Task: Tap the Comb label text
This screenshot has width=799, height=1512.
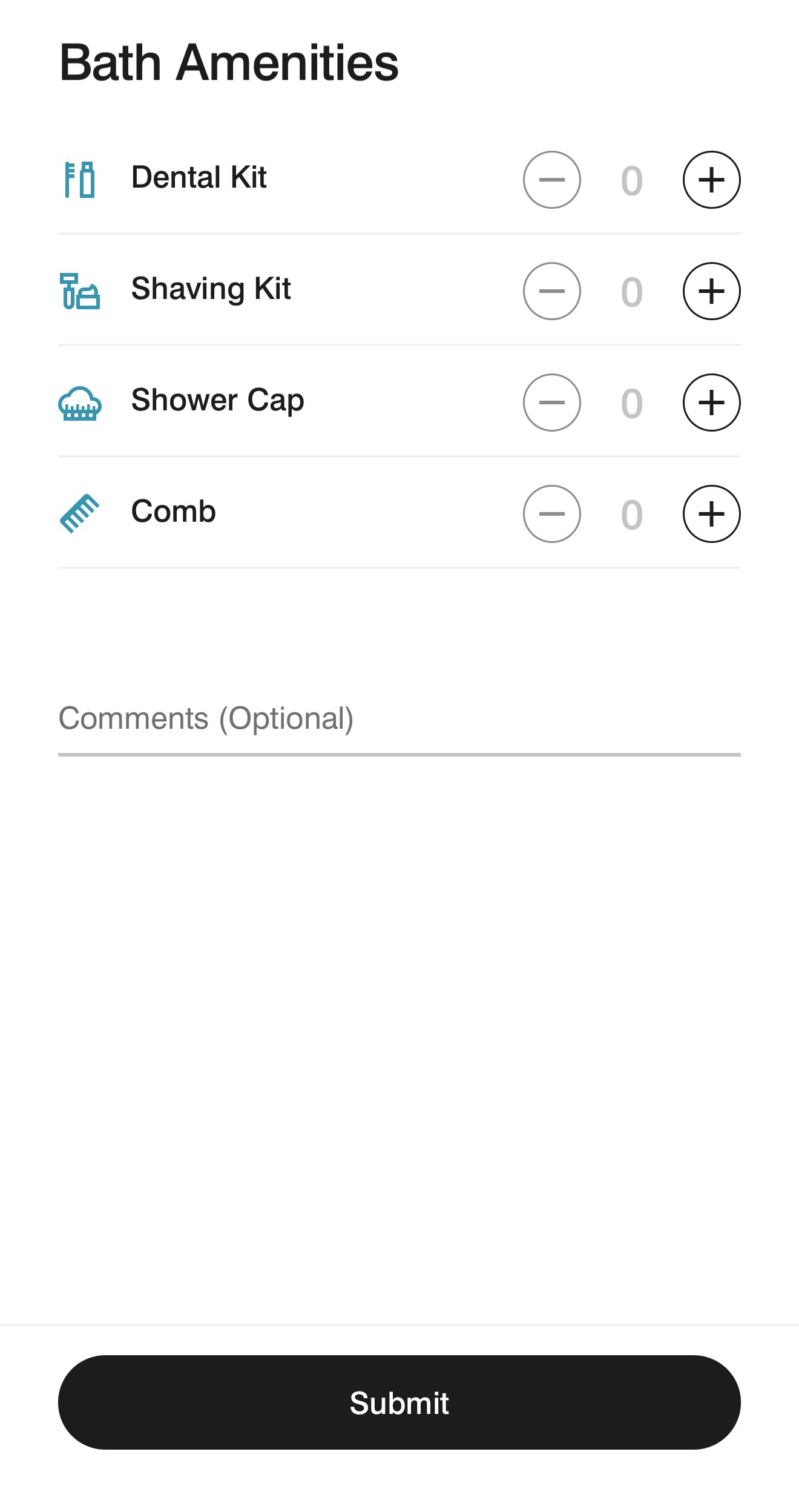Action: pyautogui.click(x=174, y=511)
